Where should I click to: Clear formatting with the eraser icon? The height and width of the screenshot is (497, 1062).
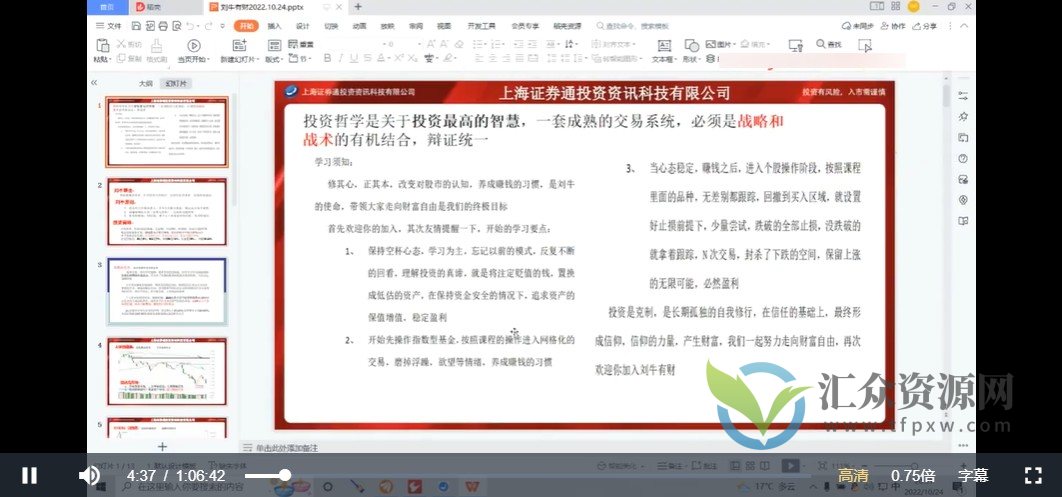[460, 44]
